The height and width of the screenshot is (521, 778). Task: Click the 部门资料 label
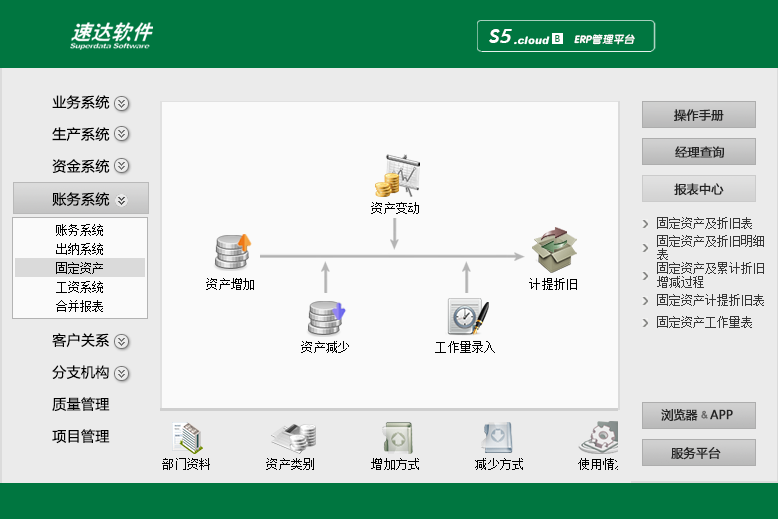coord(186,464)
